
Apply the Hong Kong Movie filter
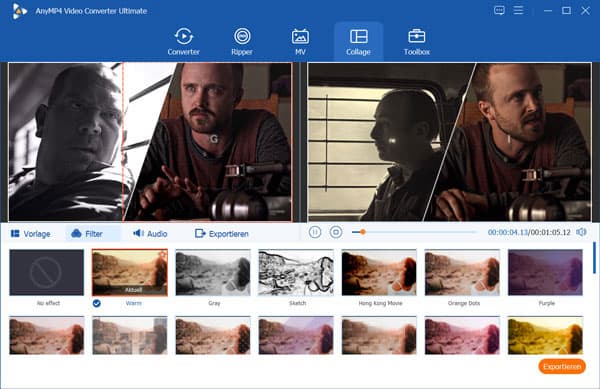tap(379, 272)
